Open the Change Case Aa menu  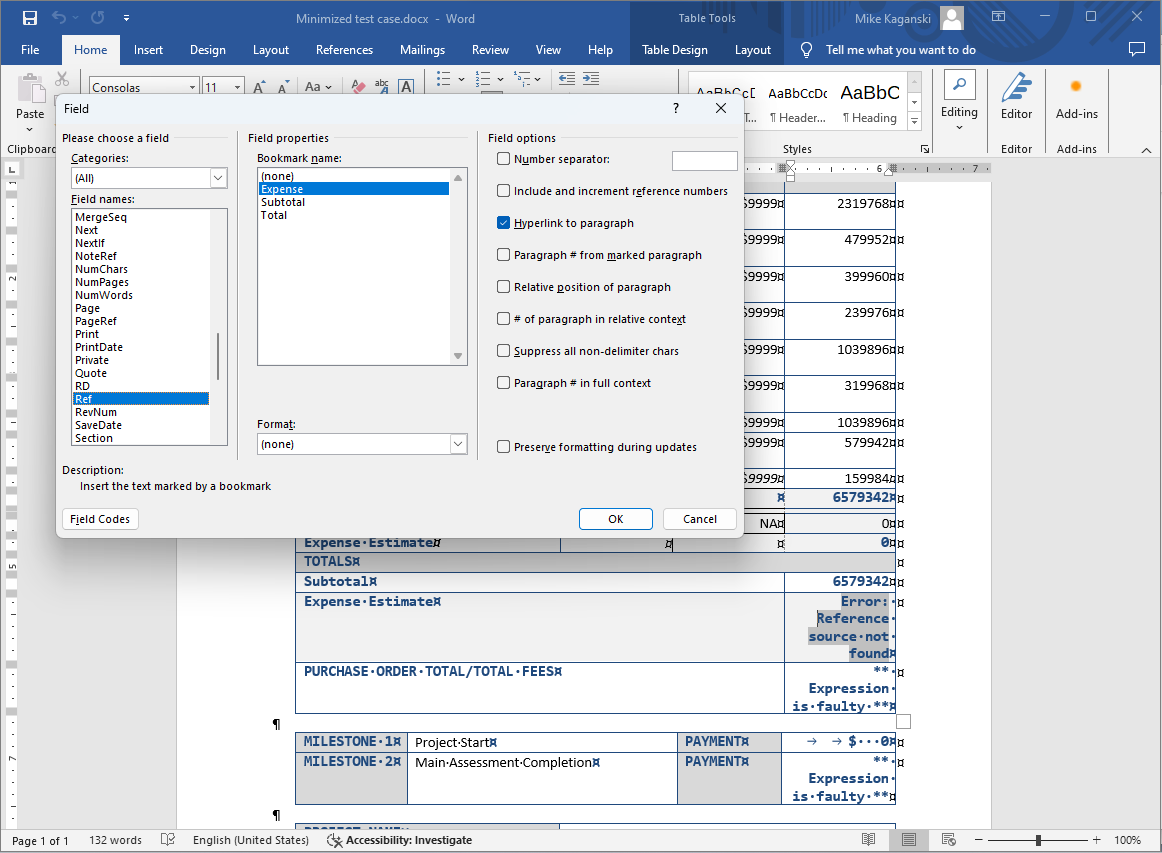pyautogui.click(x=318, y=87)
